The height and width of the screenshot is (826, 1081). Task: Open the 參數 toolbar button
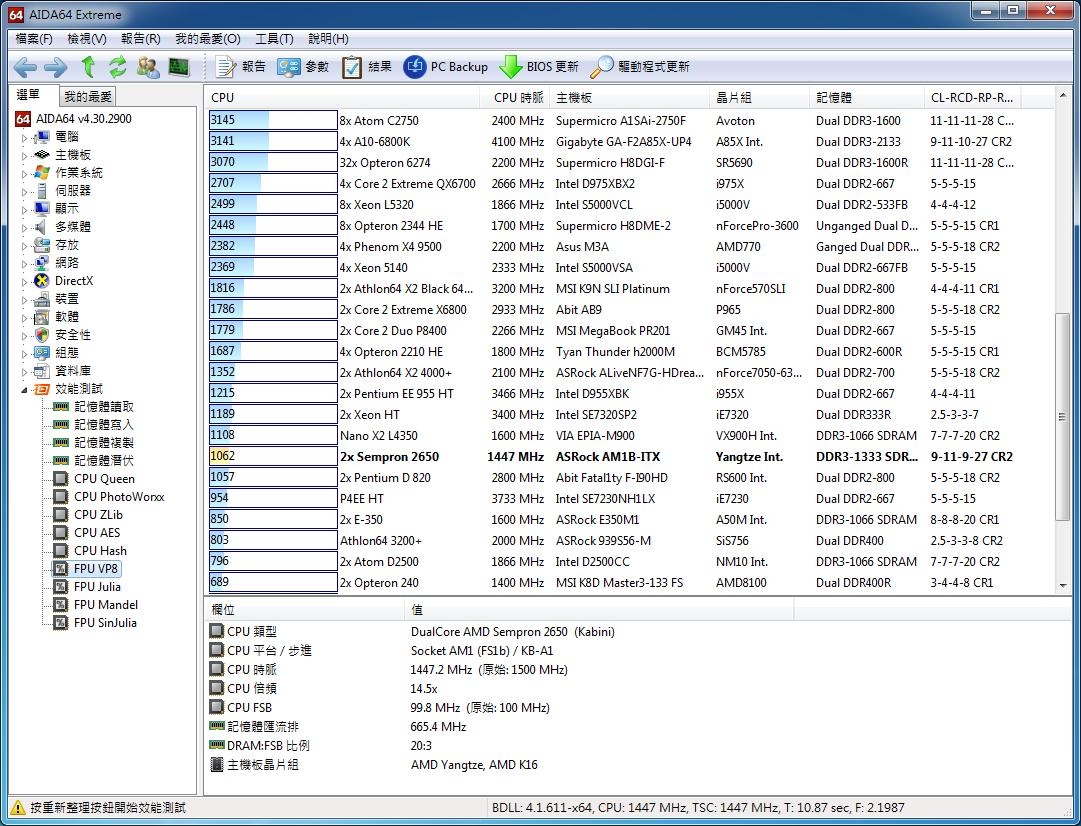(x=303, y=67)
